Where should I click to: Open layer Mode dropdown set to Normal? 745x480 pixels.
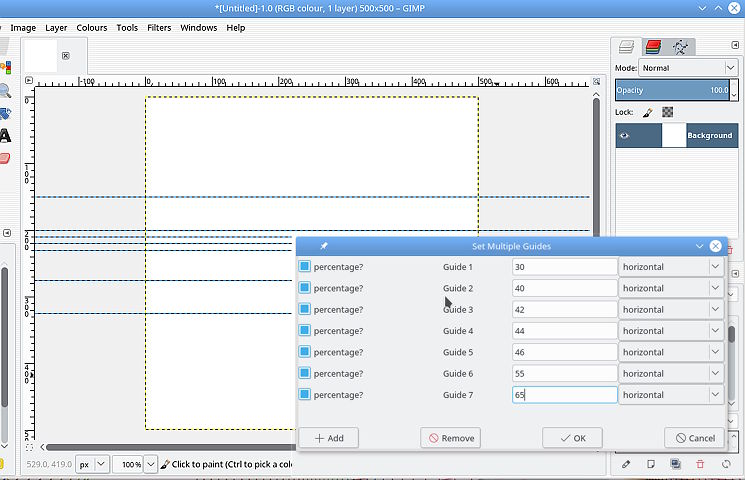click(x=688, y=68)
